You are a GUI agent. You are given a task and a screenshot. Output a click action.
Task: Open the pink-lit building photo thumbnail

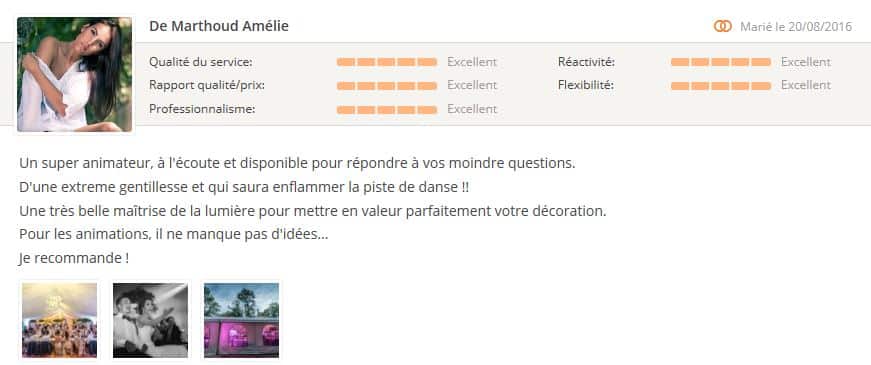click(x=241, y=320)
